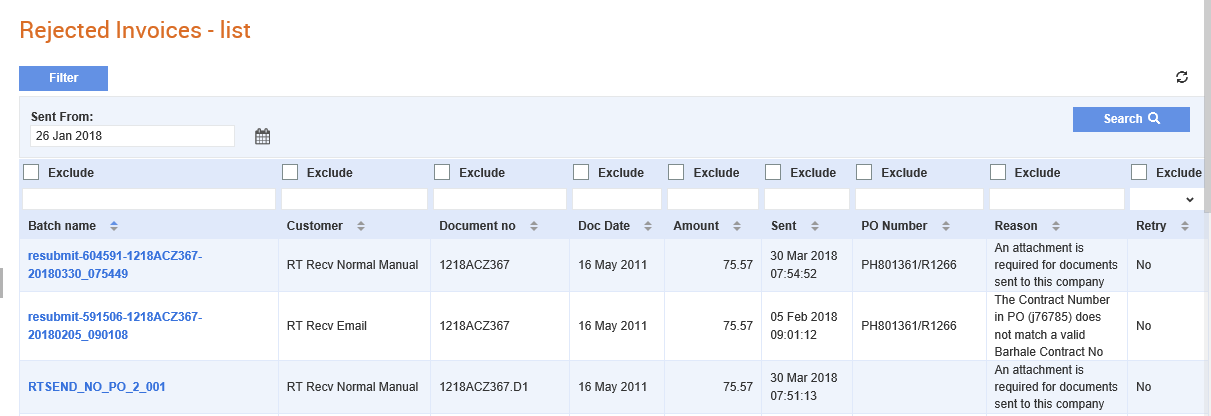1211x416 pixels.
Task: Sort by Retry column arrows
Action: point(1185,226)
